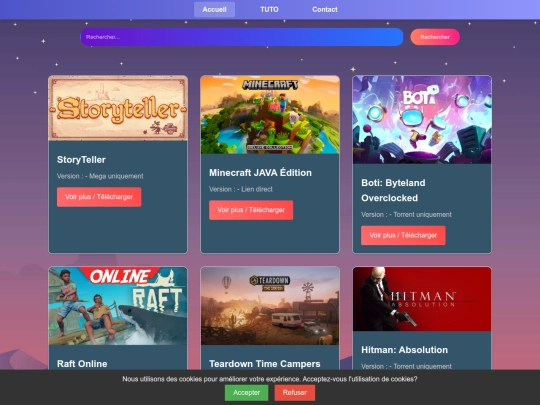Select the Hitman: Absolution title
Viewport: 540px width, 405px height.
tap(405, 350)
